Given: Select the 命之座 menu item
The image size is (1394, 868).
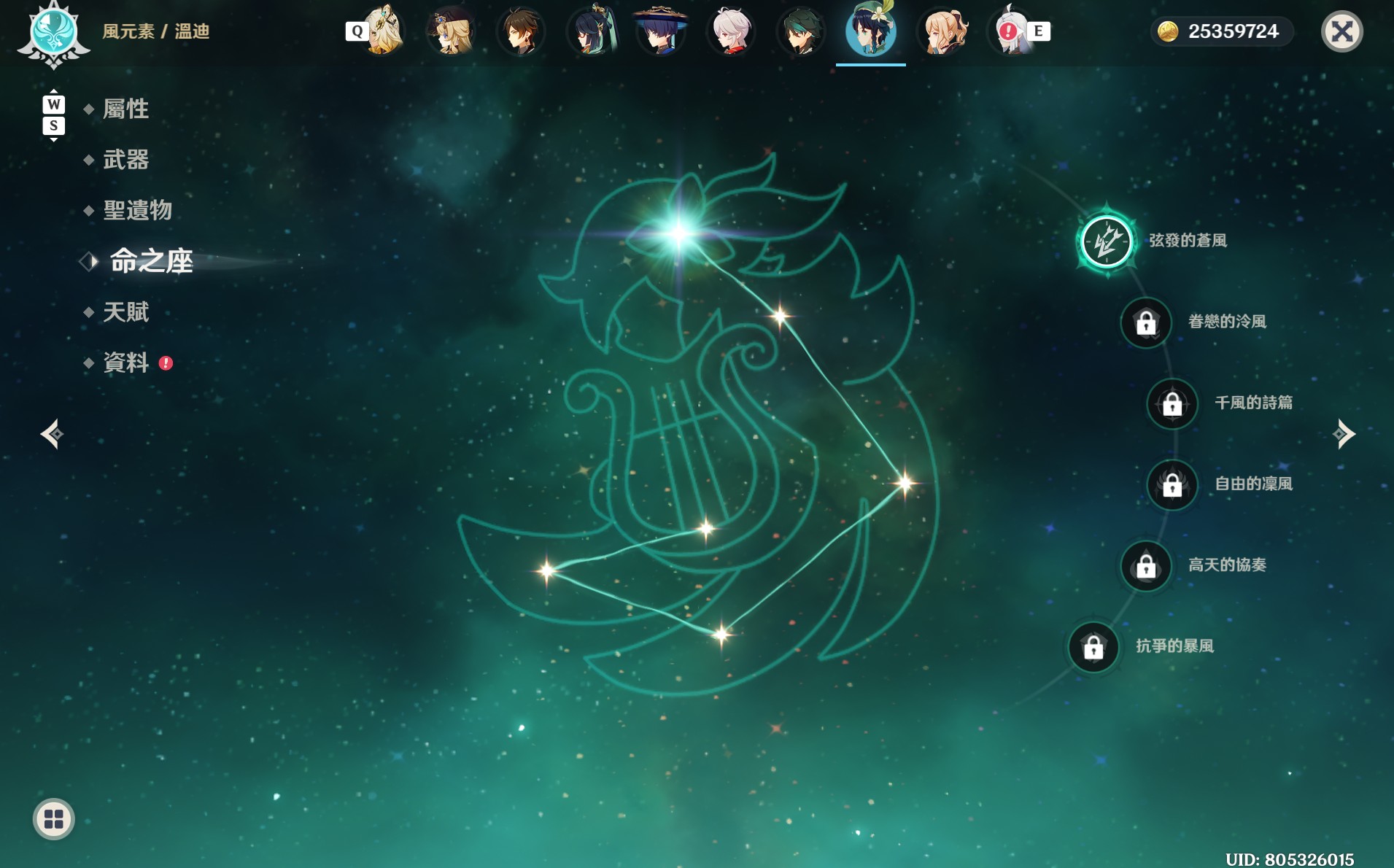Looking at the screenshot, I should 151,261.
